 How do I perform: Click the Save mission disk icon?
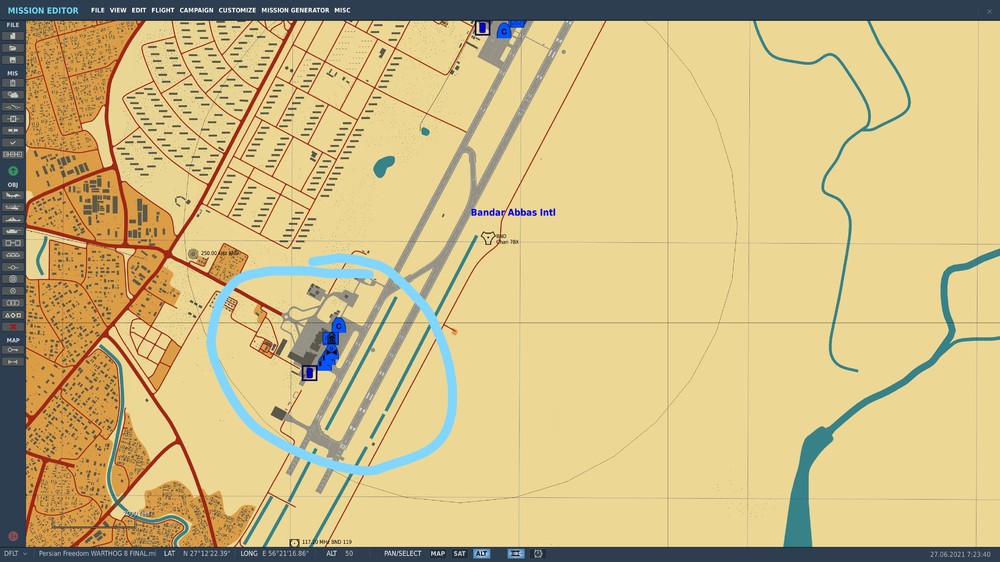click(13, 60)
